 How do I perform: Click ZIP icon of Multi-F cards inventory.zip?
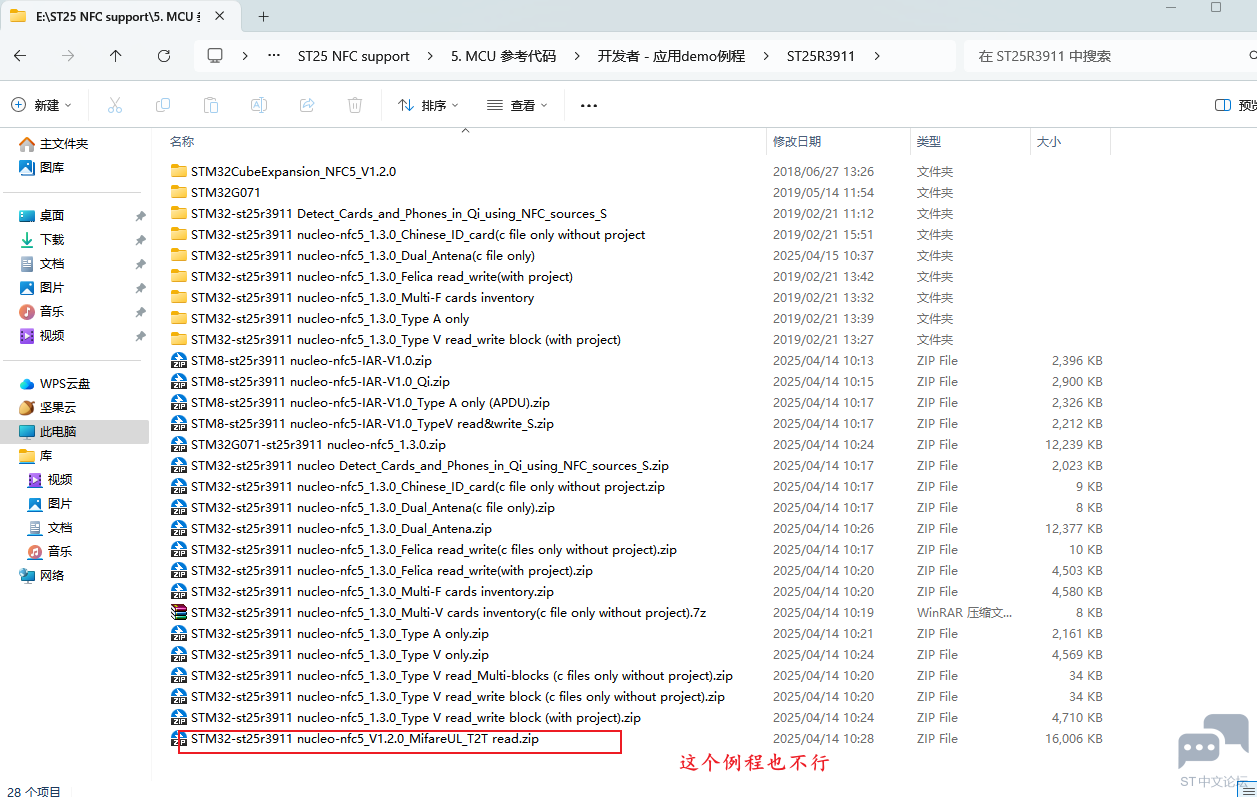tap(179, 591)
